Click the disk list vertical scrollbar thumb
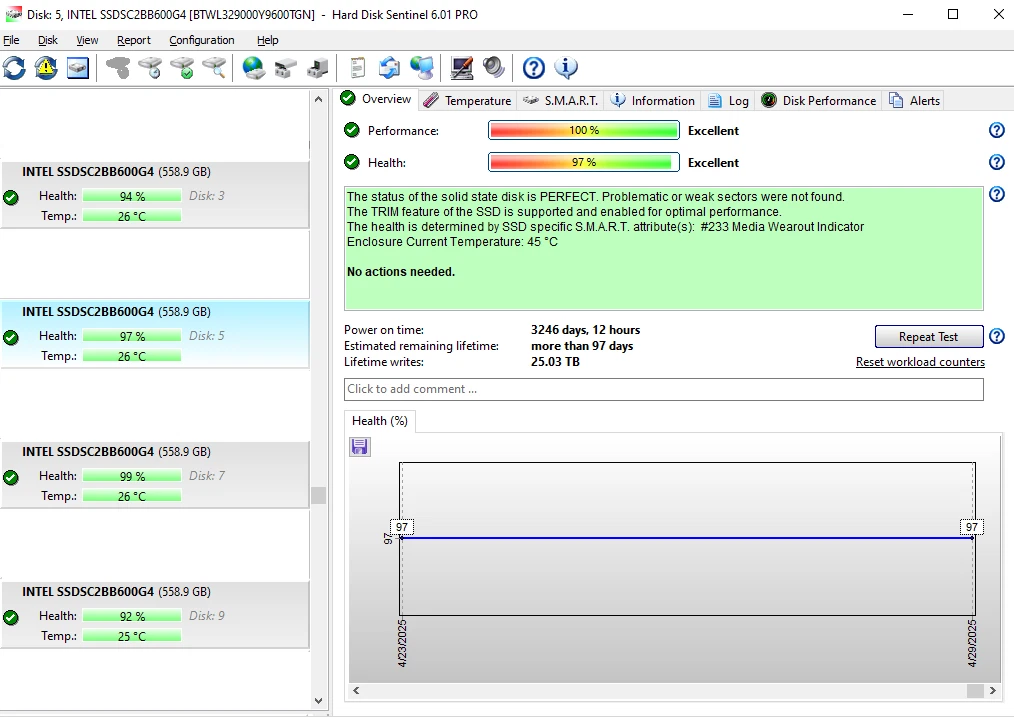This screenshot has width=1014, height=717. coord(318,495)
